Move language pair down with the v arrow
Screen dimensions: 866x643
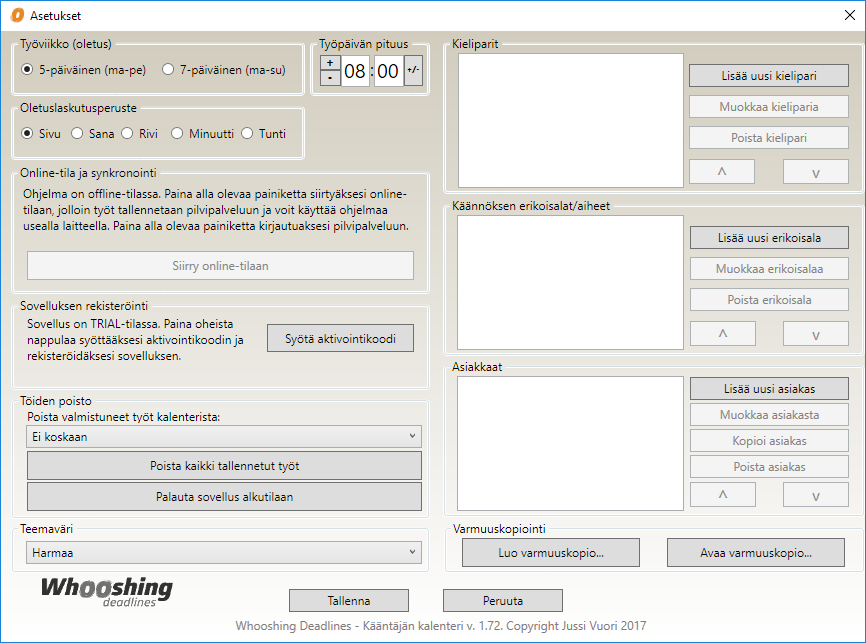coord(815,172)
